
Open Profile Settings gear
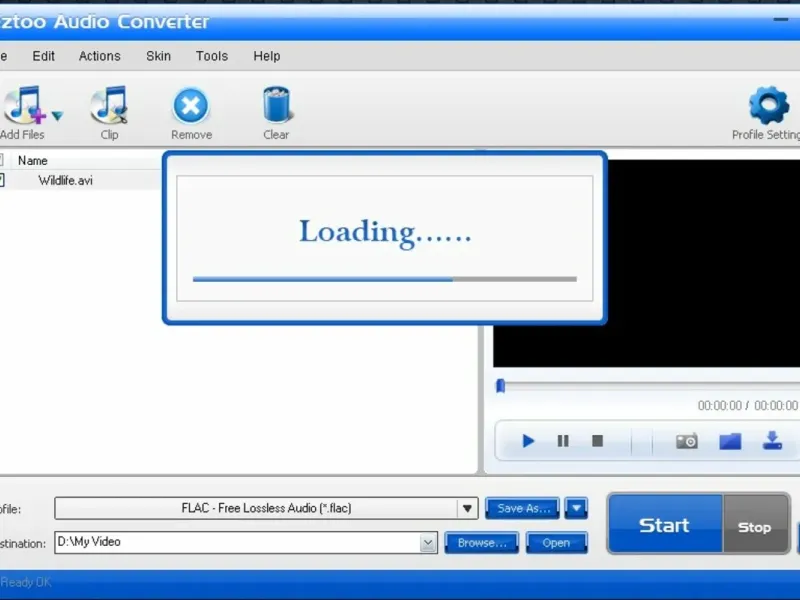[x=768, y=113]
